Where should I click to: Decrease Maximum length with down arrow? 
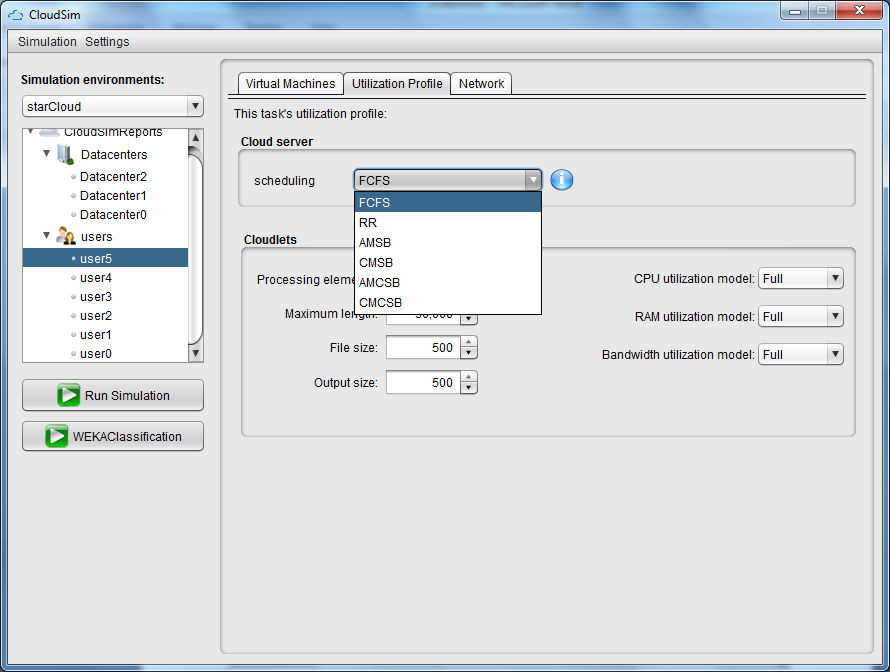(x=468, y=319)
